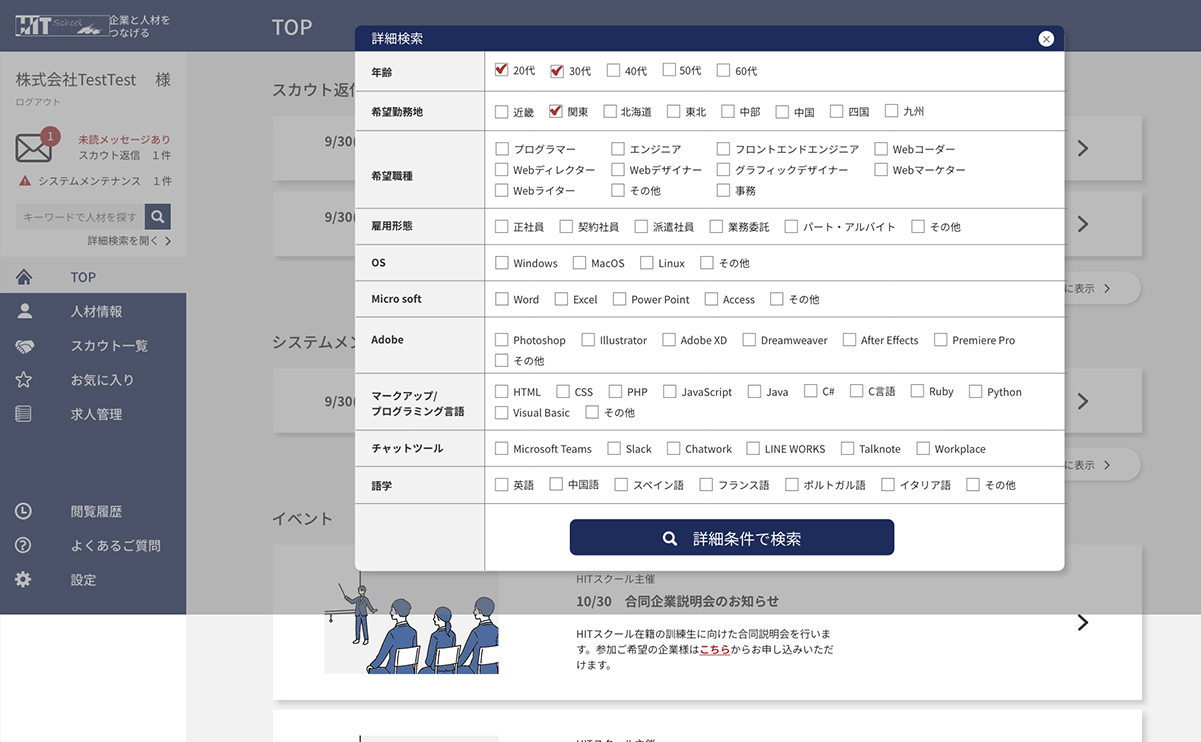This screenshot has width=1201, height=742.
Task: Click the keyword search magnifier button
Action: (157, 217)
